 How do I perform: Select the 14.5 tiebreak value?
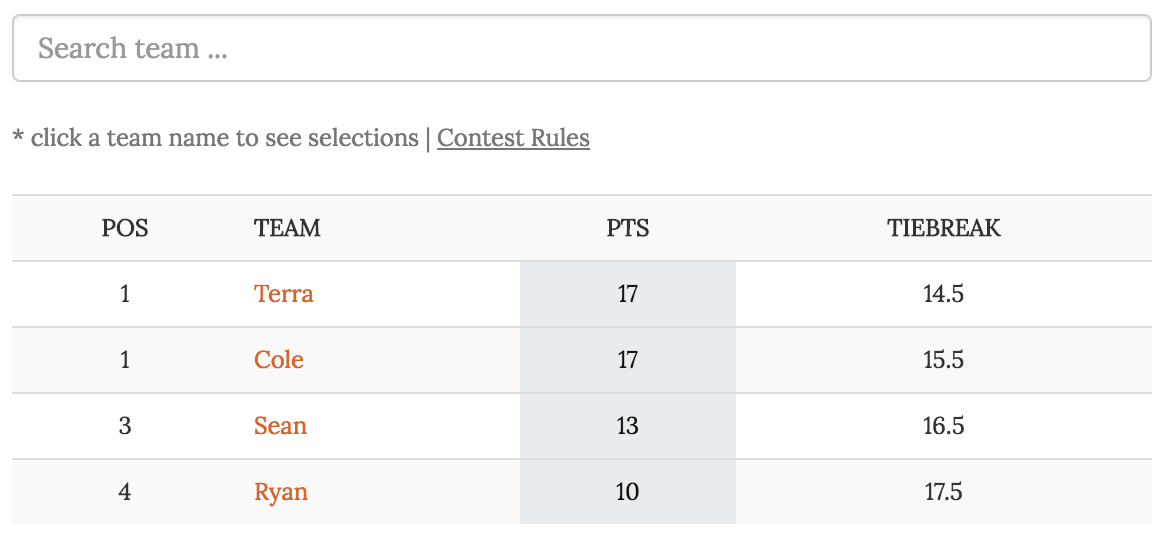(943, 294)
